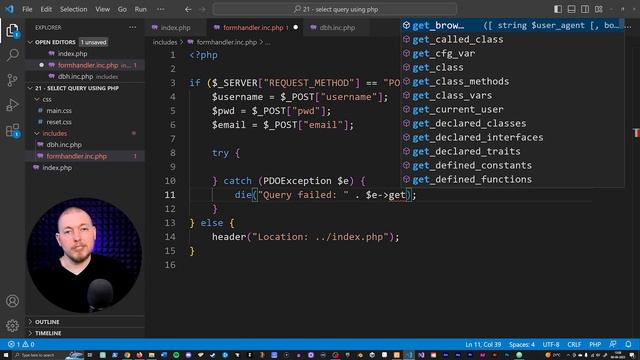Open Run and Debug view
The image size is (640, 360).
tap(12, 105)
